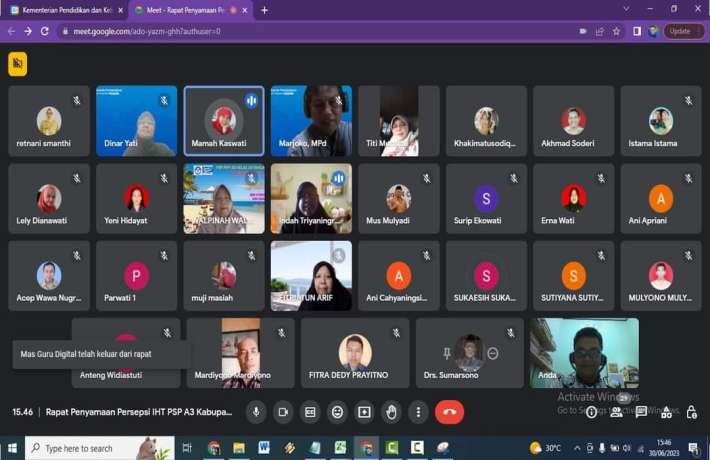Open the emoji reactions picker
710x460 pixels.
click(337, 412)
